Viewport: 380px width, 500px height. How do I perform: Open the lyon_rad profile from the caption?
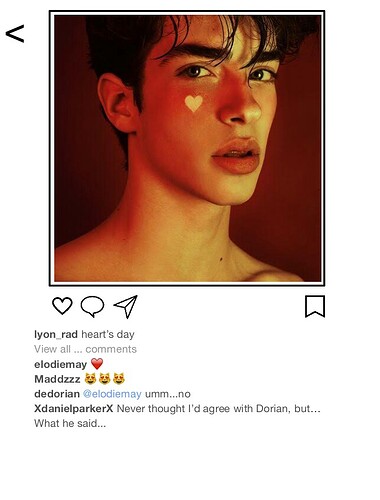coord(56,334)
